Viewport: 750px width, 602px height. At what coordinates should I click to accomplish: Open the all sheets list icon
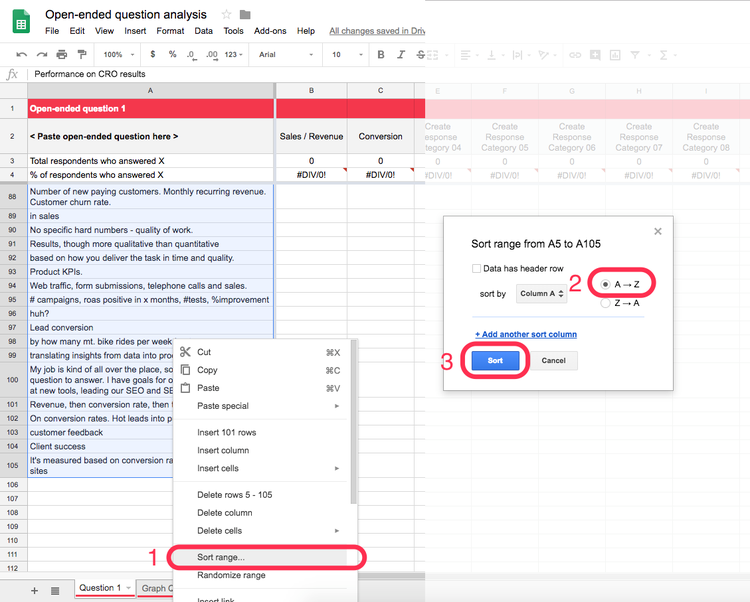click(x=55, y=591)
